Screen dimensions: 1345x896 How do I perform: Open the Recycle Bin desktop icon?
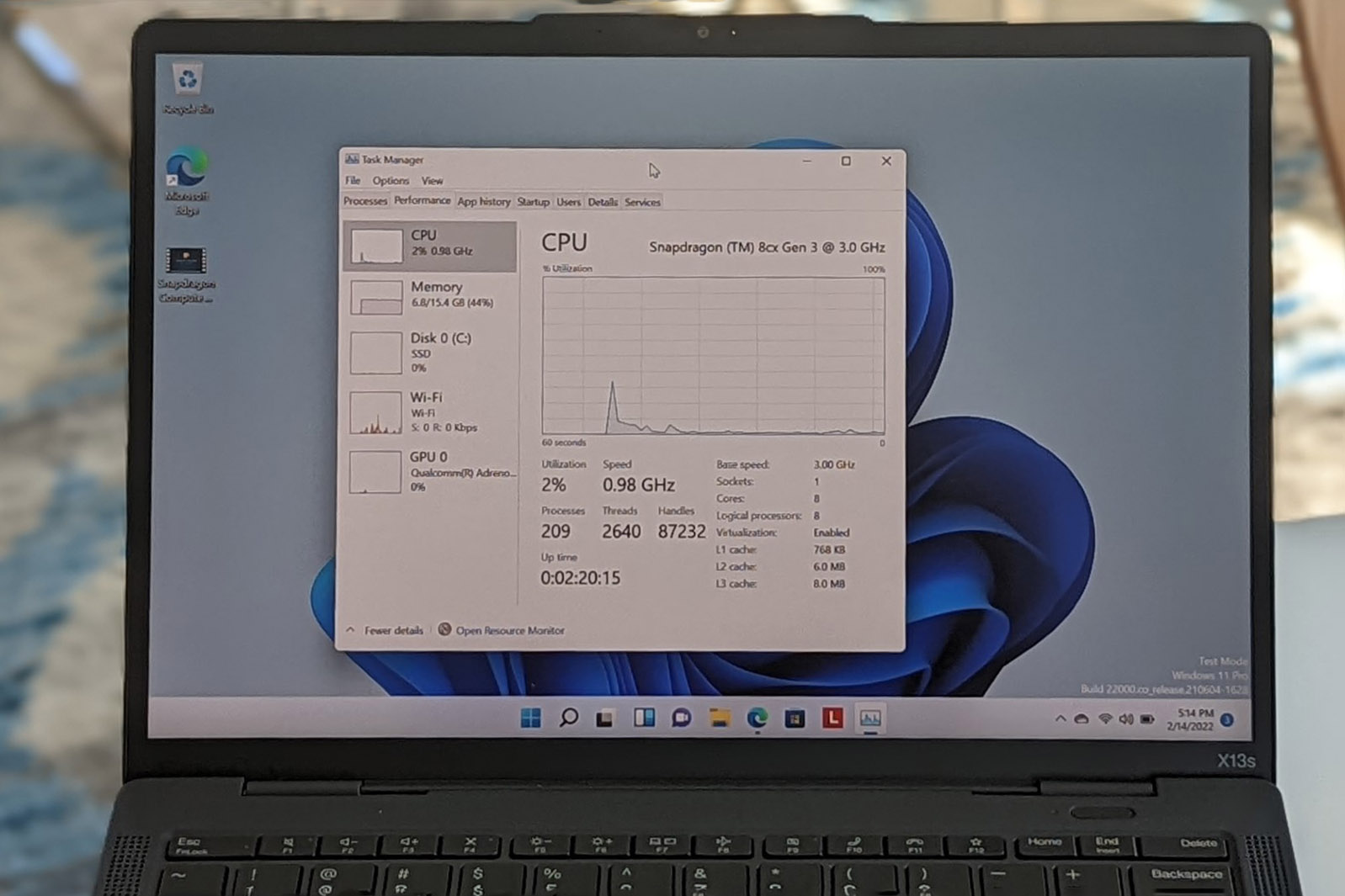tap(188, 87)
